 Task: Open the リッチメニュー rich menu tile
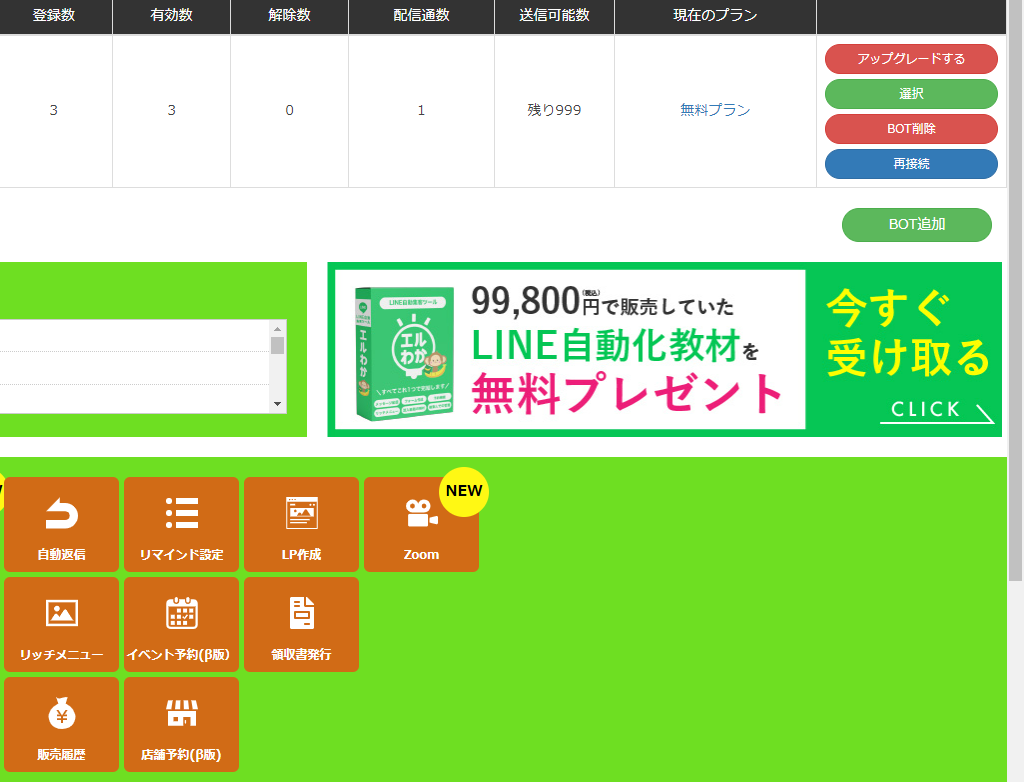(x=61, y=624)
